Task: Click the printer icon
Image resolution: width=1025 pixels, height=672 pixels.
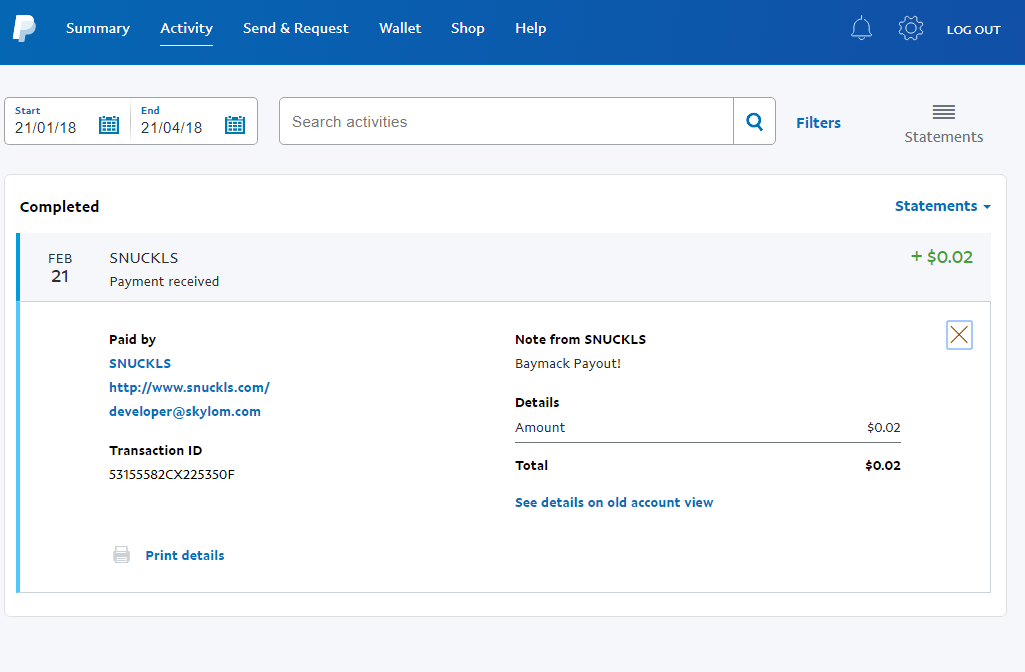Action: pyautogui.click(x=122, y=555)
